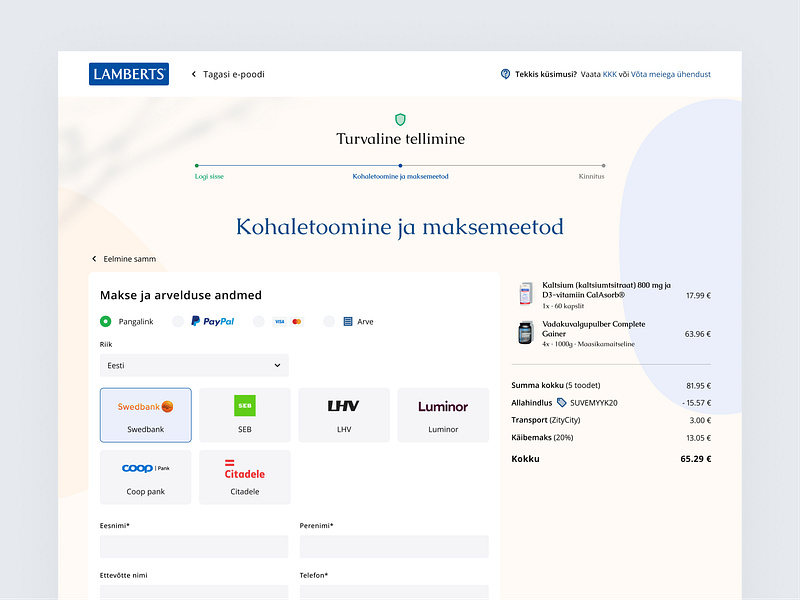Click the invoice Arve document icon
The image size is (800, 600).
point(348,321)
